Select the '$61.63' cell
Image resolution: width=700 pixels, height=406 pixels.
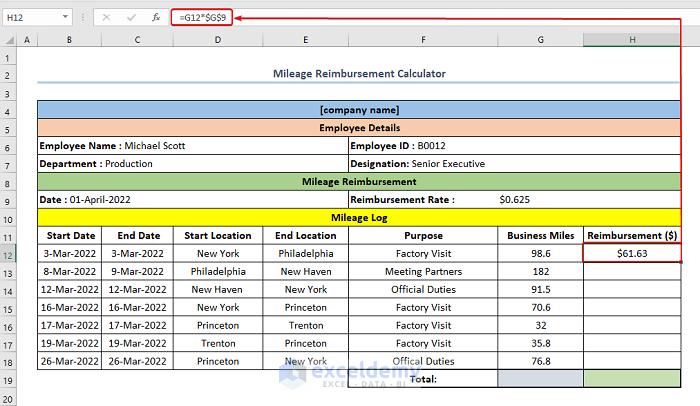pyautogui.click(x=632, y=253)
